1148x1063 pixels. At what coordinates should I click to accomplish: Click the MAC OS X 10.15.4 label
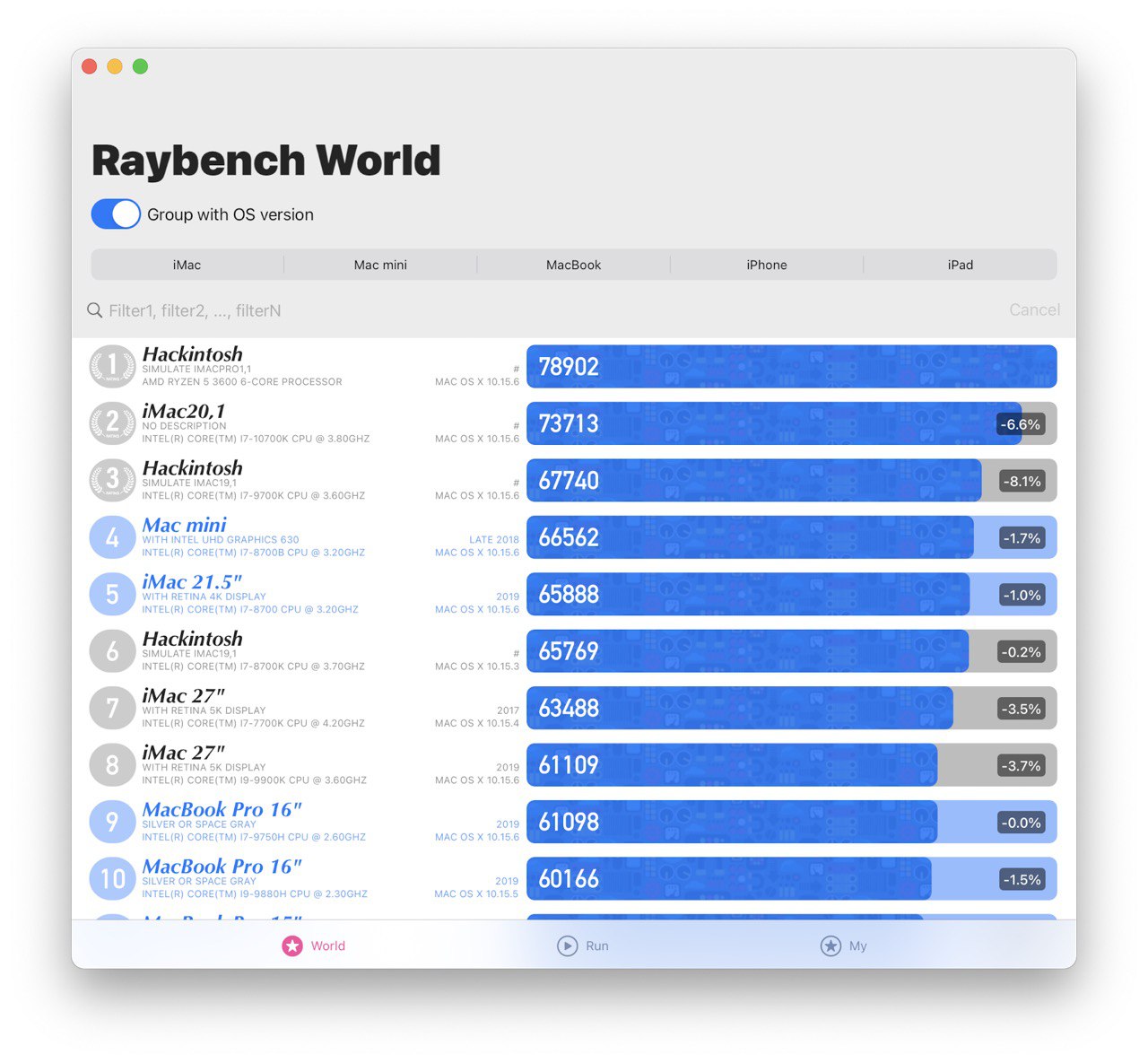tap(477, 723)
